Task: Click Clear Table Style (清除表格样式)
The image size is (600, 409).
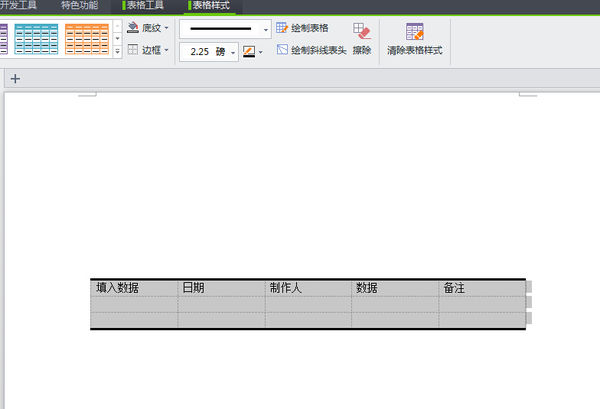Action: tap(414, 38)
